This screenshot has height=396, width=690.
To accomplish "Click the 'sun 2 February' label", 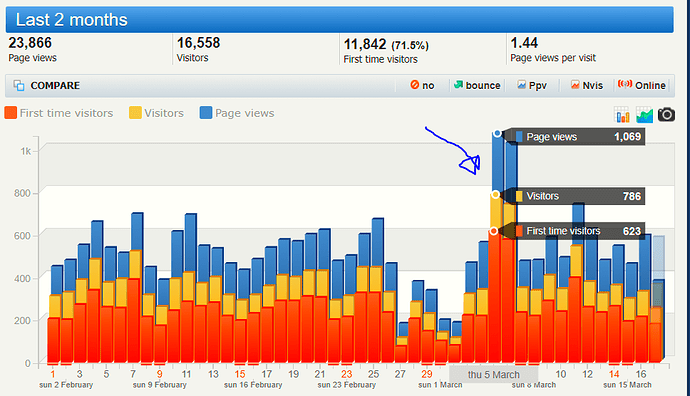I will point(66,385).
